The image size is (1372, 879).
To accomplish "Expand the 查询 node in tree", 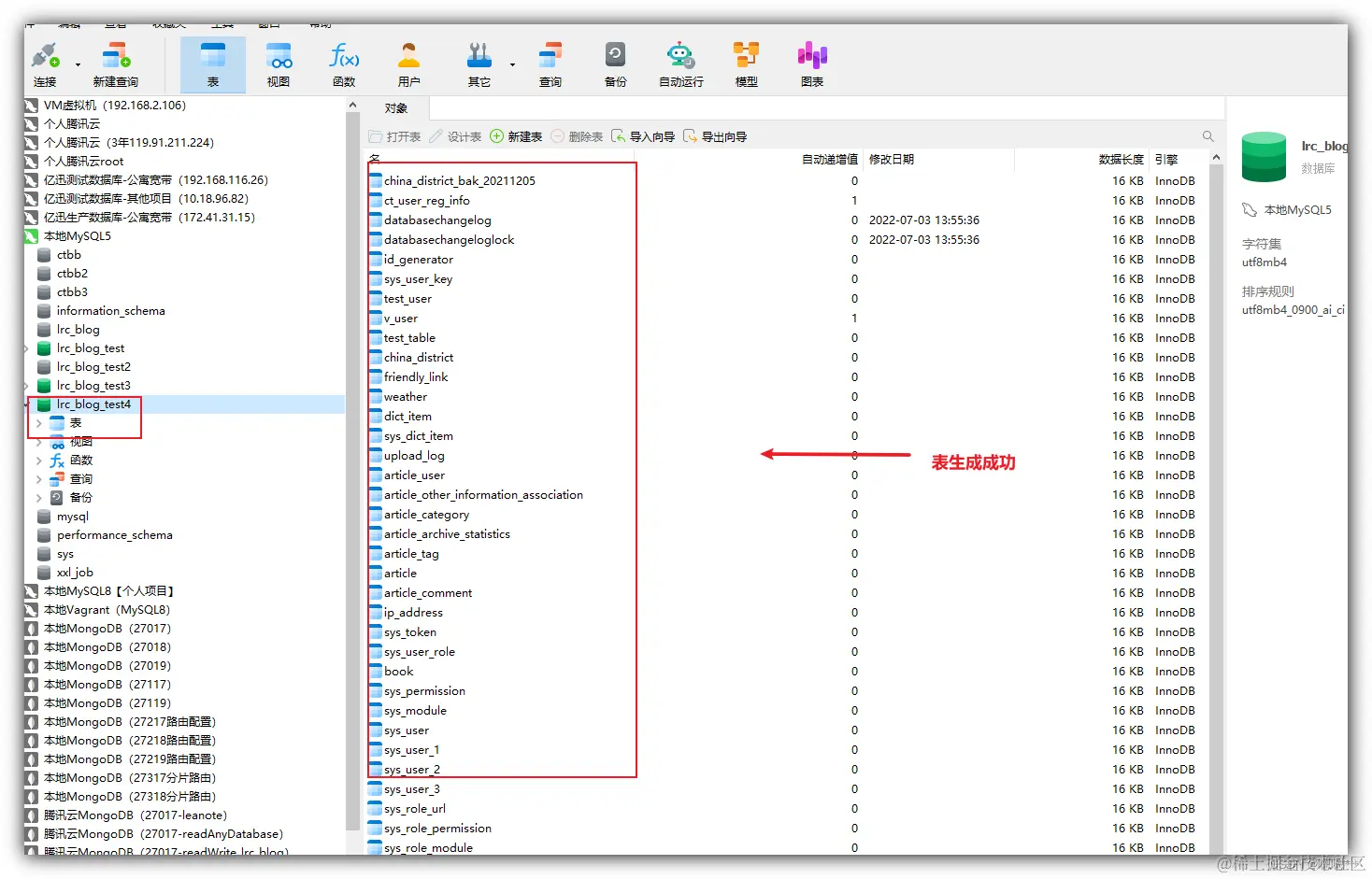I will [38, 479].
